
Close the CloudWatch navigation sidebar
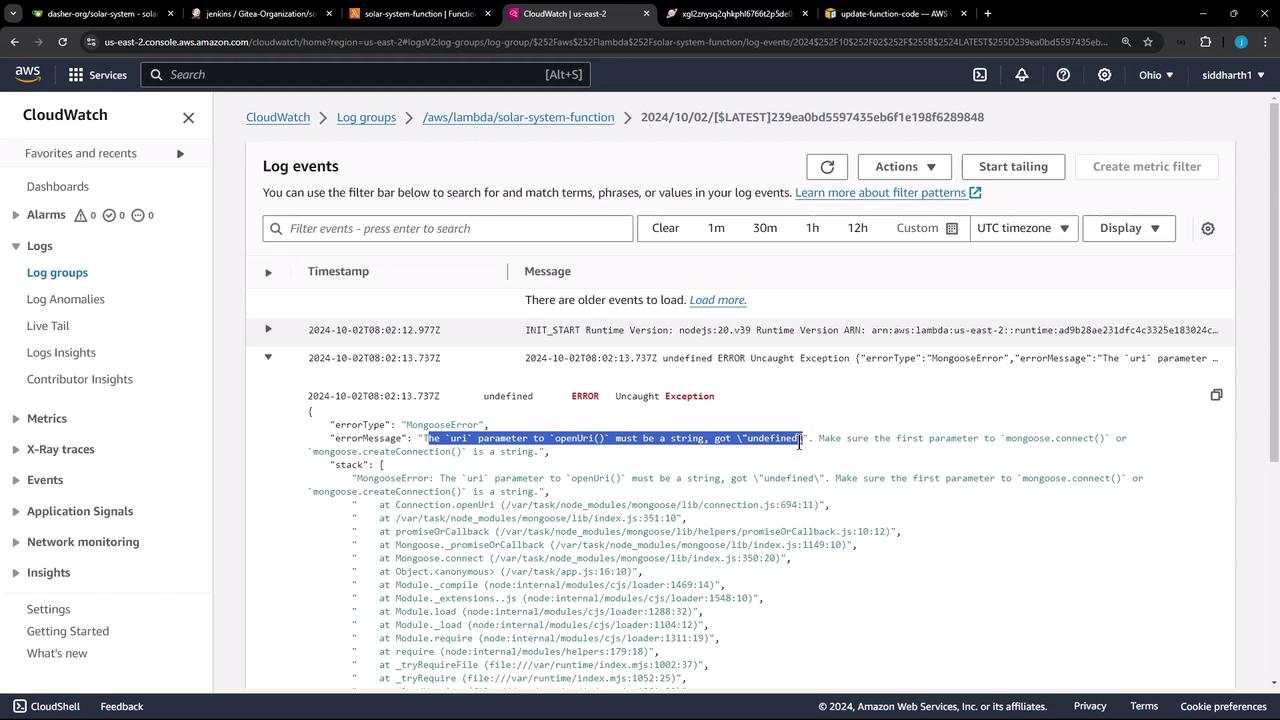(x=188, y=118)
